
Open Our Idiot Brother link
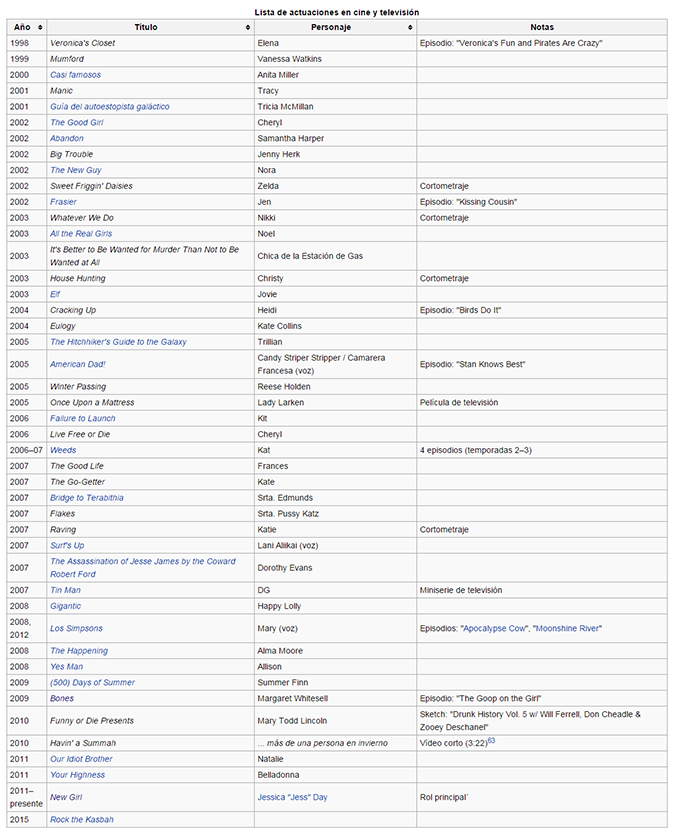pos(81,759)
